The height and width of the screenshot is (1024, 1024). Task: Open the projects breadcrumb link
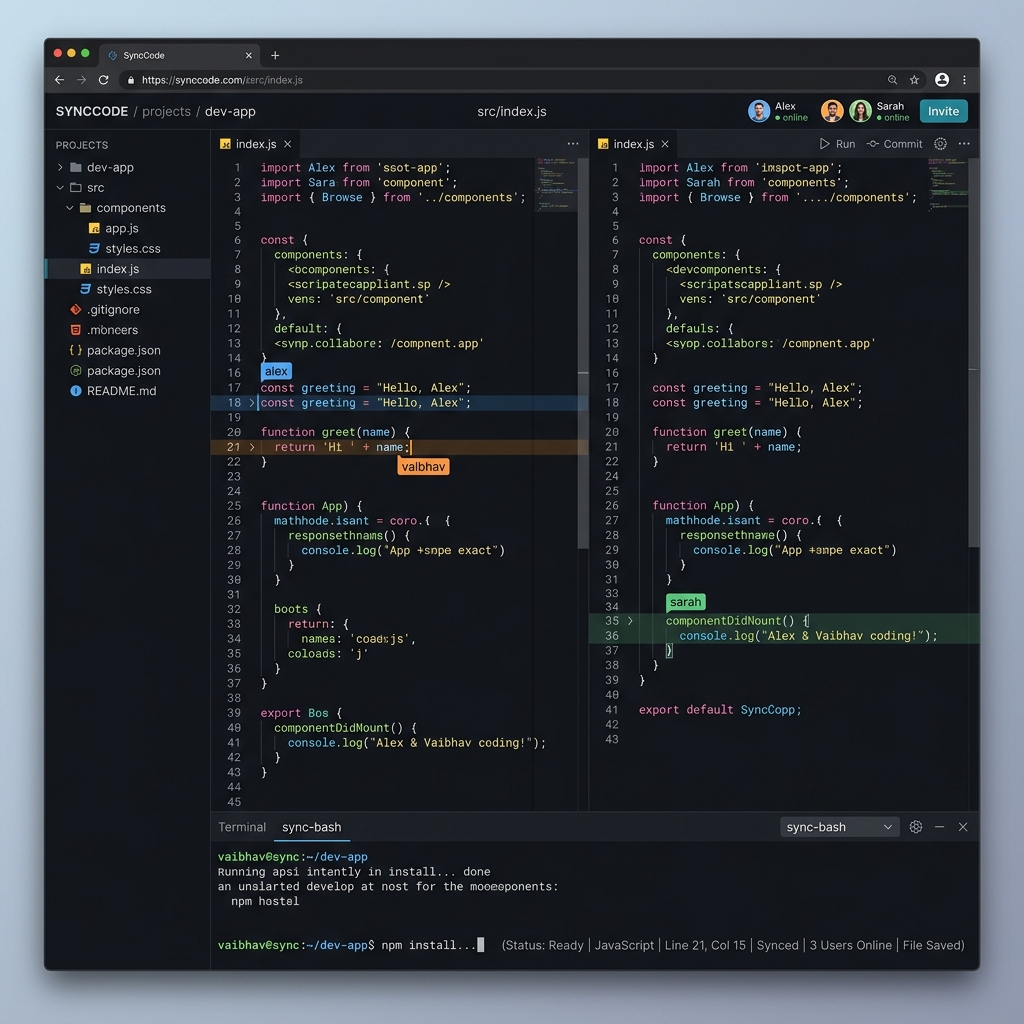point(167,112)
